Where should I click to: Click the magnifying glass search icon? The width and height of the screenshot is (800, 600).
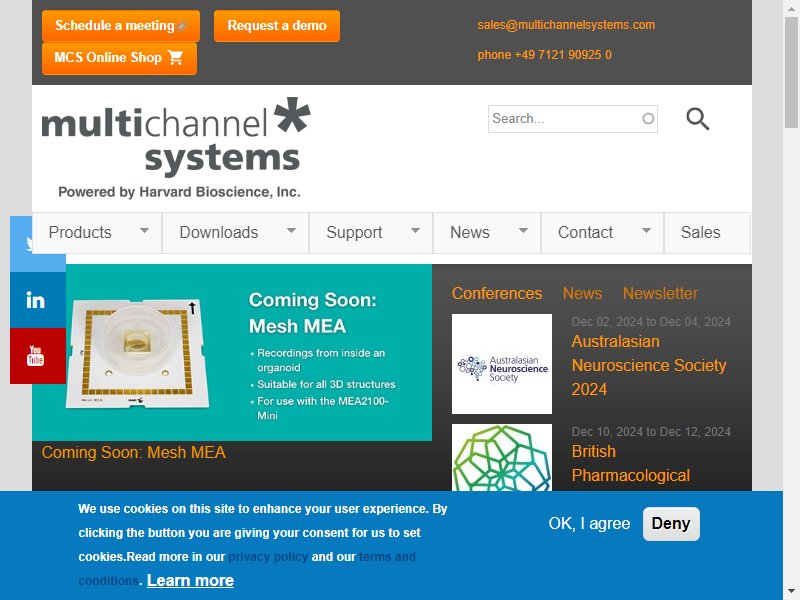(697, 119)
